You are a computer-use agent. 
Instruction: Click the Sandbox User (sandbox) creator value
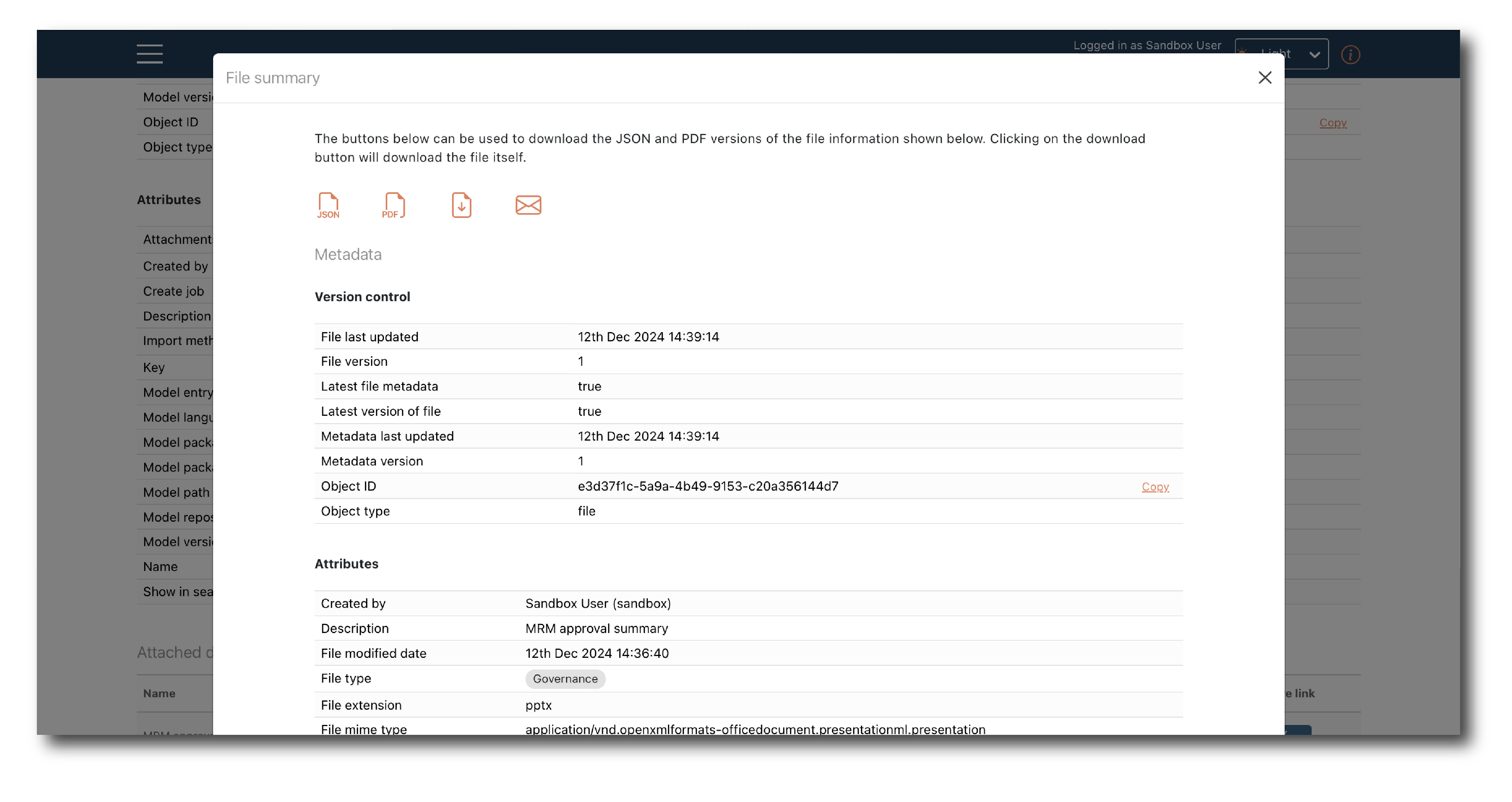597,603
